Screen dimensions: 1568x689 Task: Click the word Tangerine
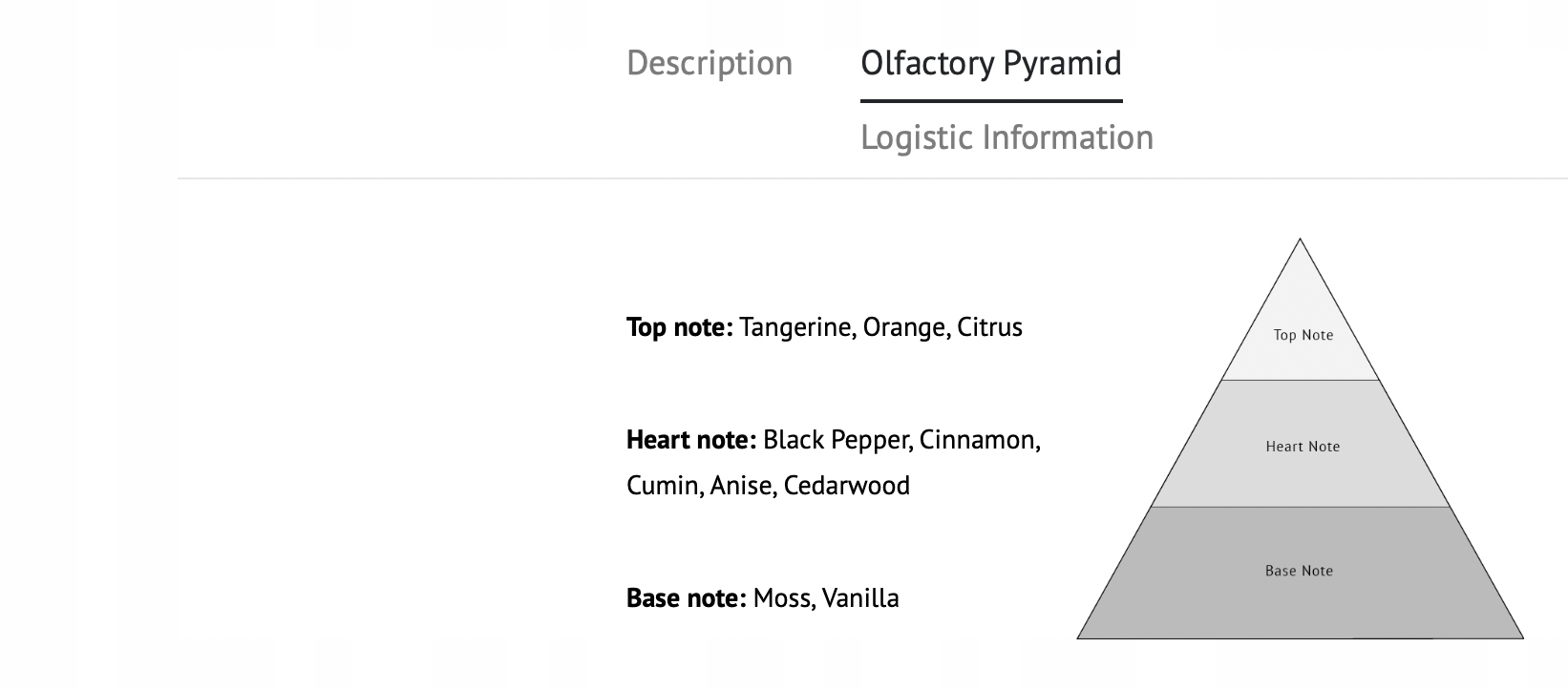click(796, 327)
